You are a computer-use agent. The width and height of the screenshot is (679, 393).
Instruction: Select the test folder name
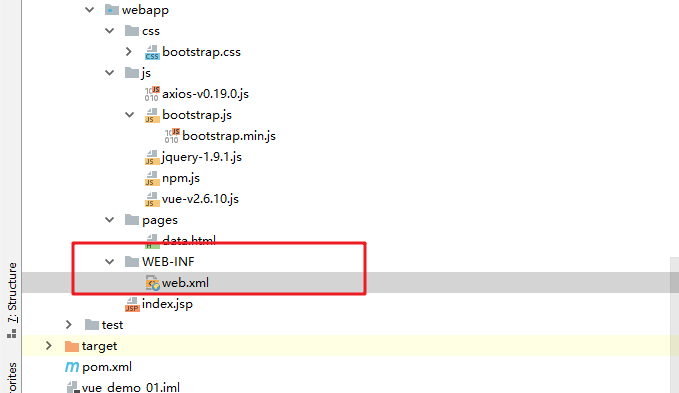point(112,325)
